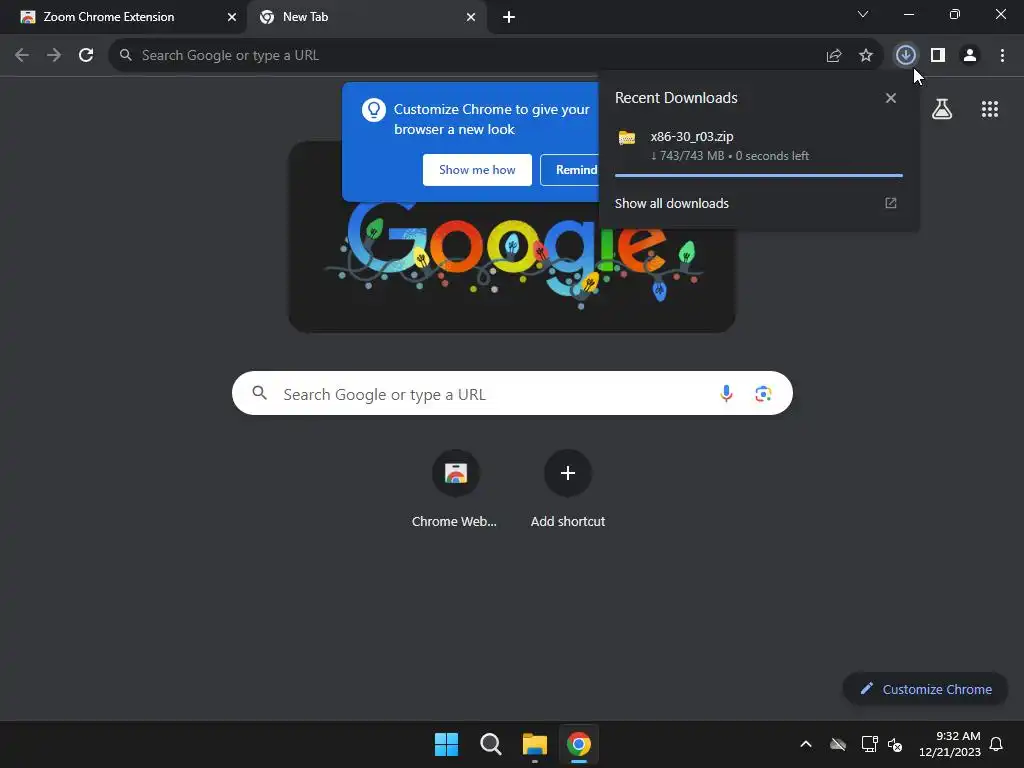
Task: Open the Google apps grid
Action: tap(990, 109)
